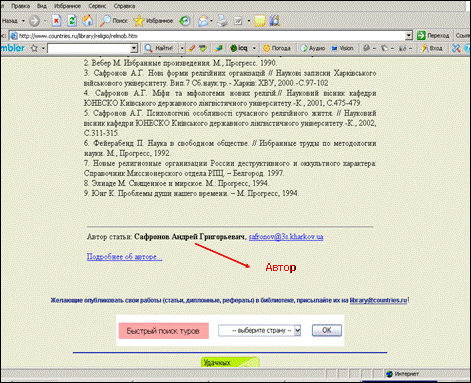Print the page using printer icon

pos(222,21)
